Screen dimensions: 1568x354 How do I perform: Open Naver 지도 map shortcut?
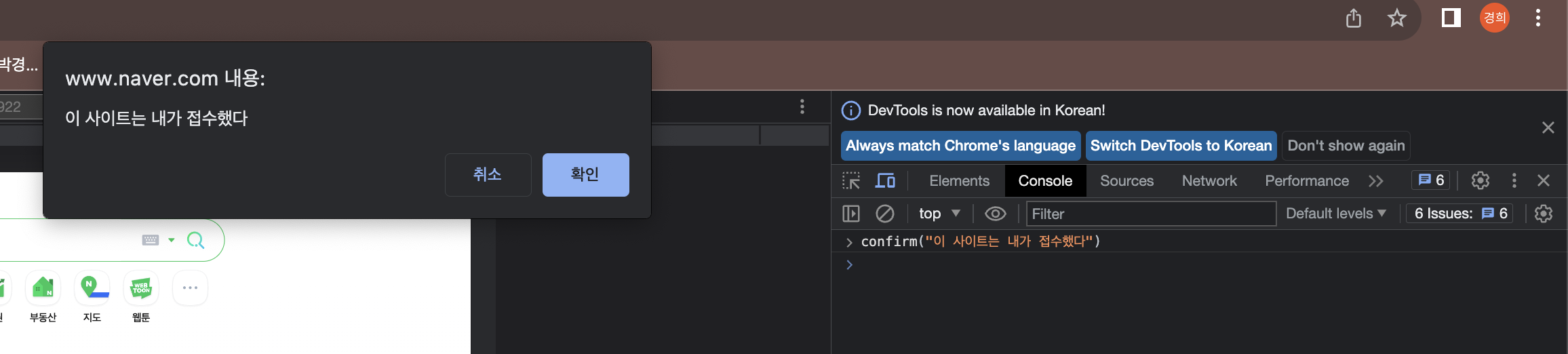[x=92, y=297]
